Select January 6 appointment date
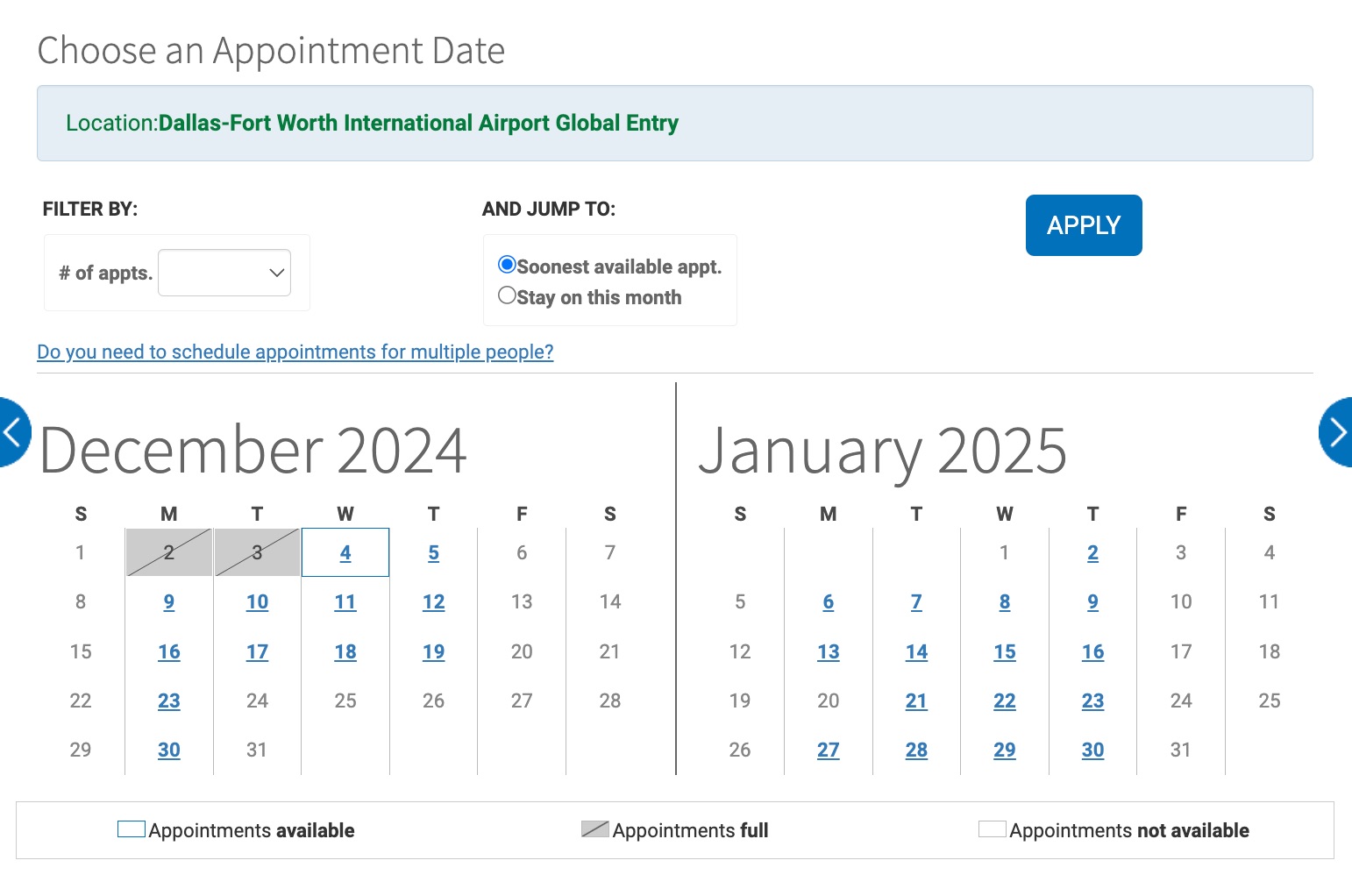Image resolution: width=1352 pixels, height=896 pixels. (x=828, y=602)
